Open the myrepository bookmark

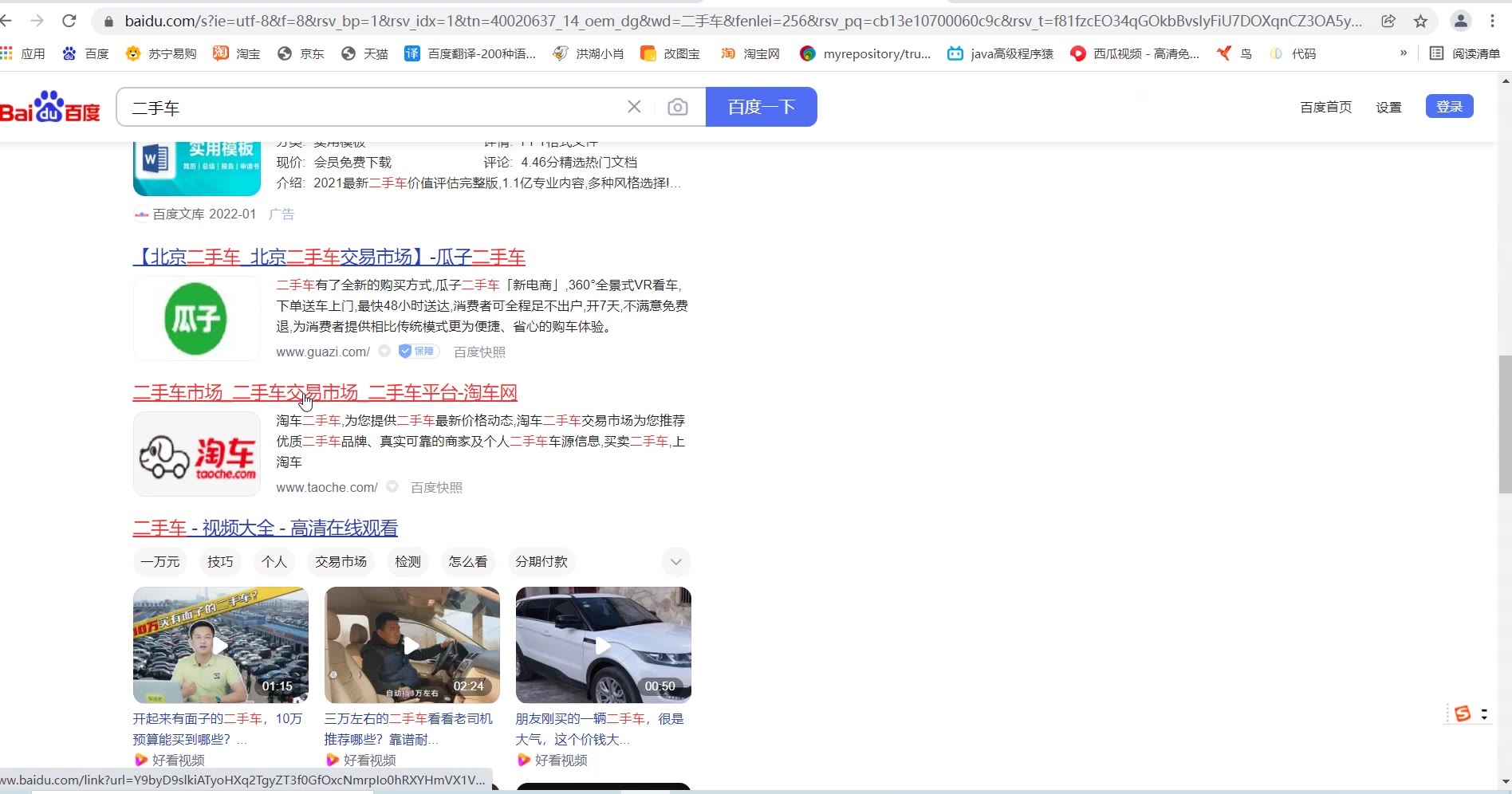click(865, 53)
